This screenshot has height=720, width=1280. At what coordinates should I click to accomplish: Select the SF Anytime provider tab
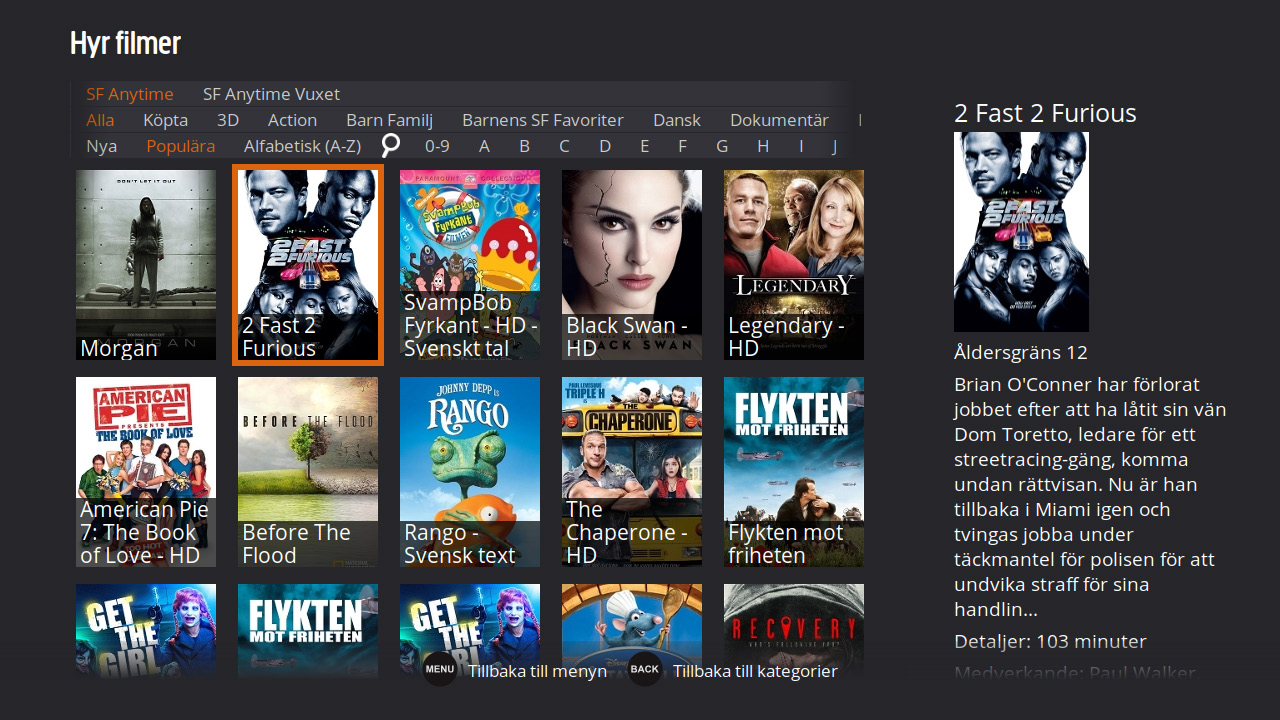130,94
